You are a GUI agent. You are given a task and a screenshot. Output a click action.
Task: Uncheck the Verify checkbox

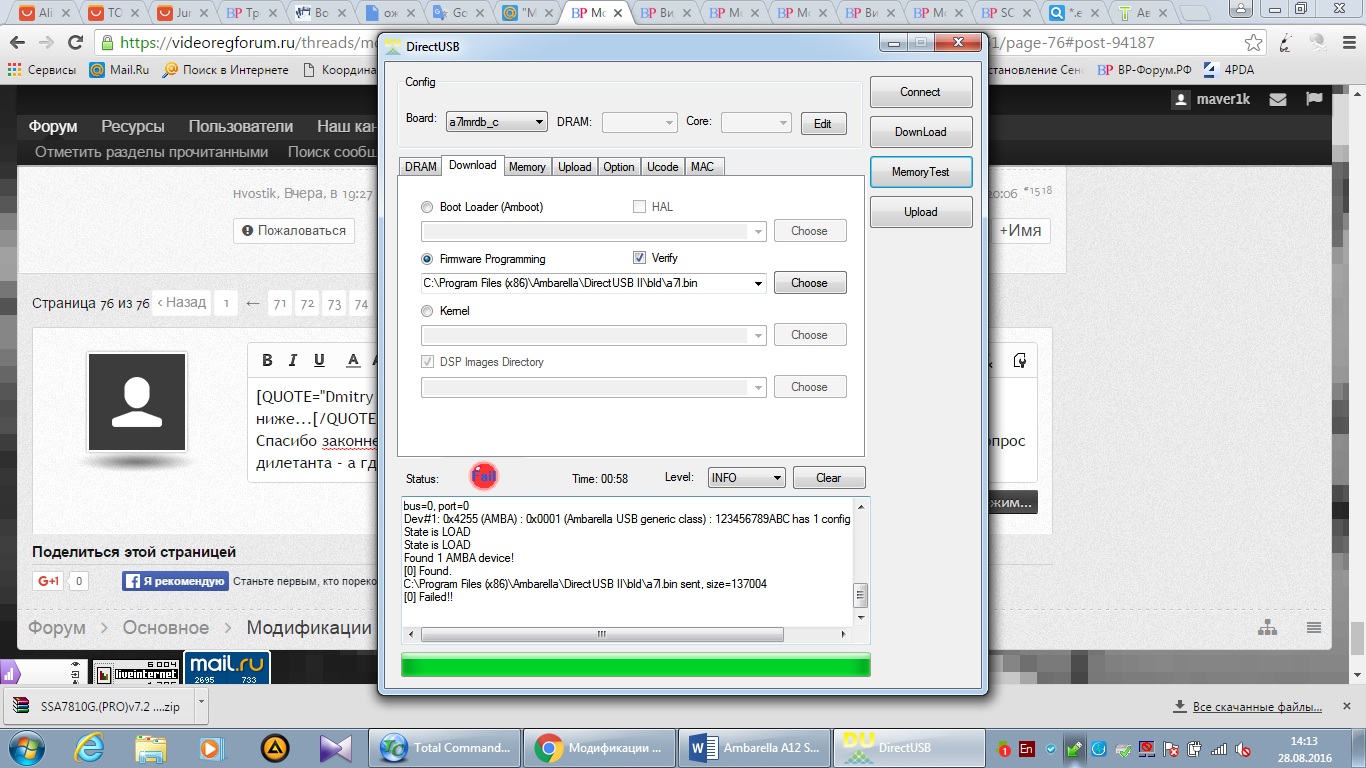pos(640,258)
